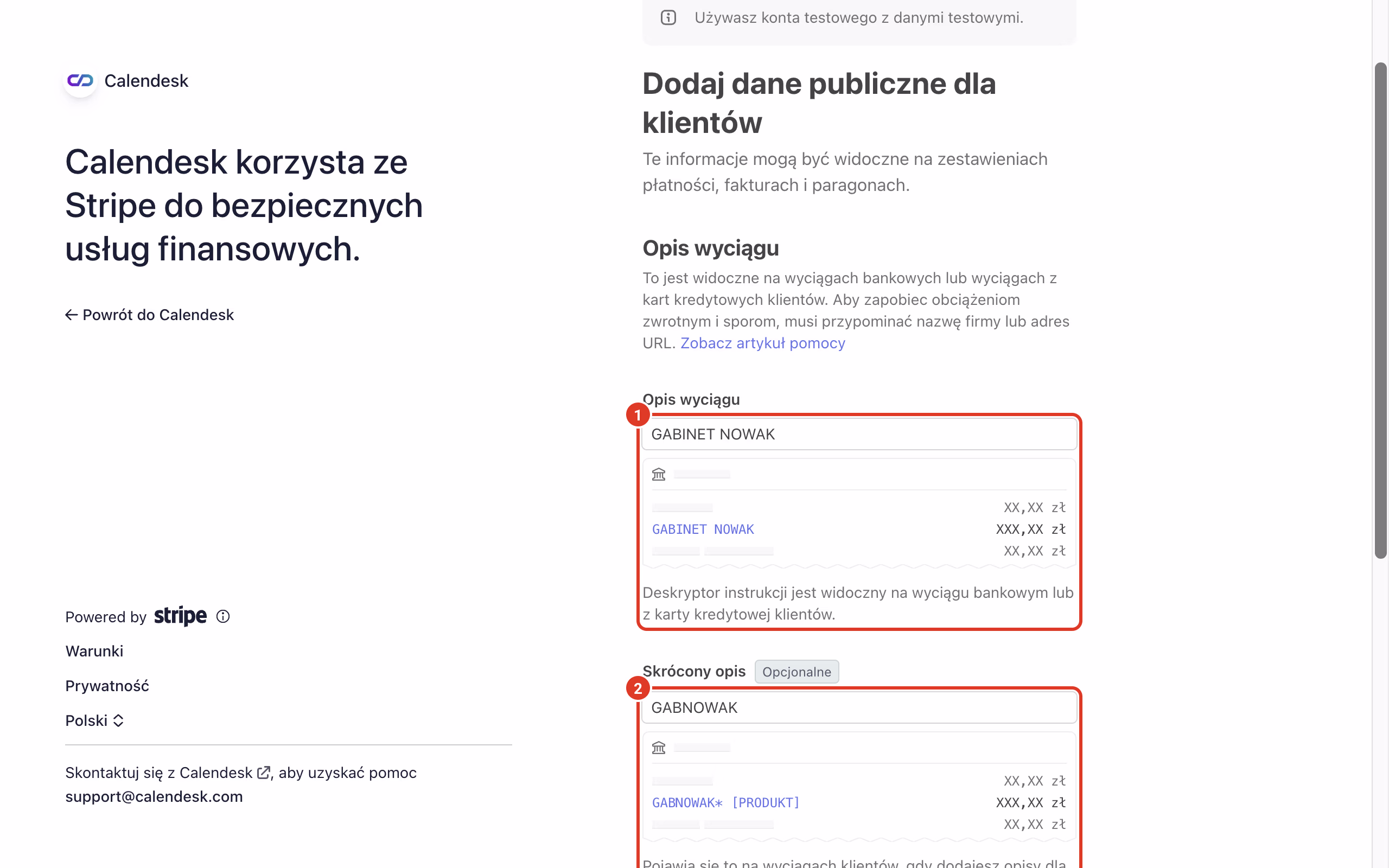The width and height of the screenshot is (1389, 868).
Task: Click the back arrow before Powrót do Calendesk
Action: point(71,315)
